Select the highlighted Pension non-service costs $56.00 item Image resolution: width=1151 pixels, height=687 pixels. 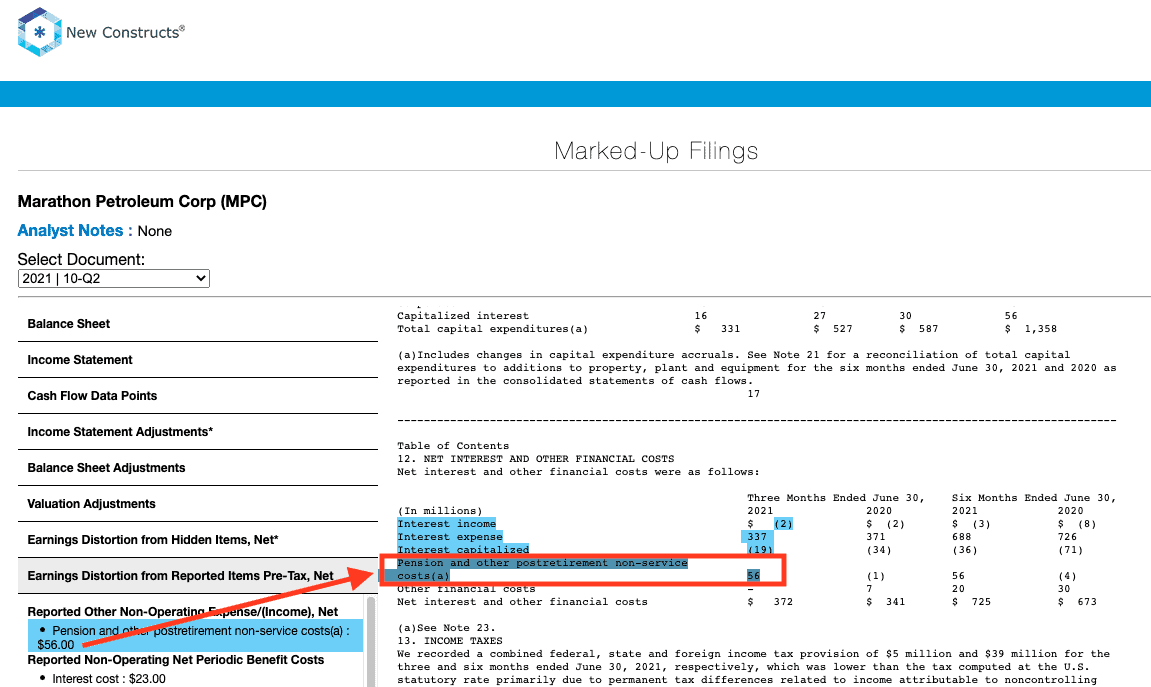[x=195, y=637]
